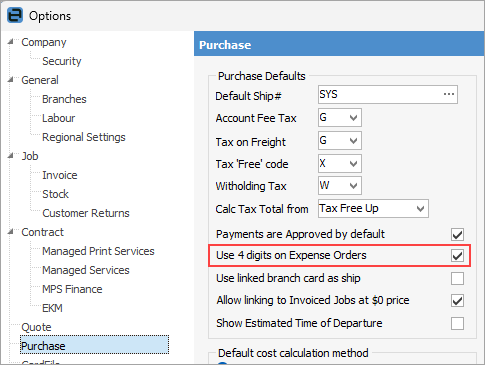Open Labour options

point(58,118)
